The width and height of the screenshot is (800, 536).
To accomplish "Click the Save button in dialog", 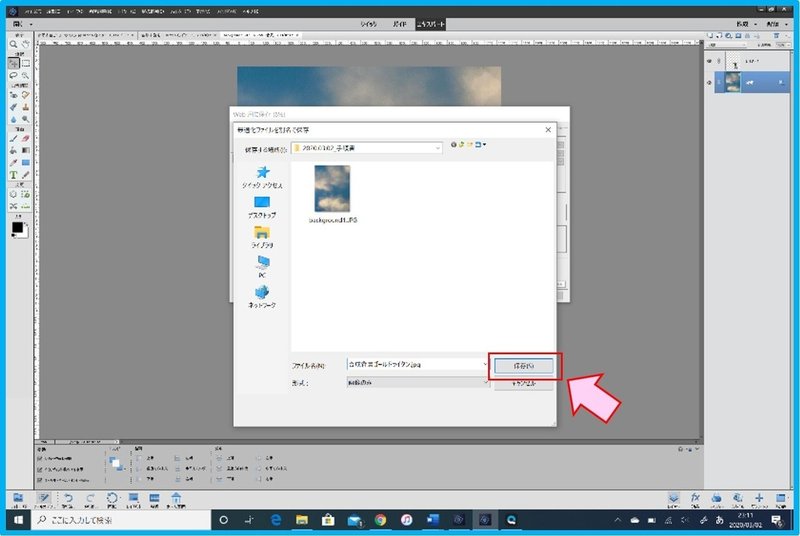I will coord(523,366).
